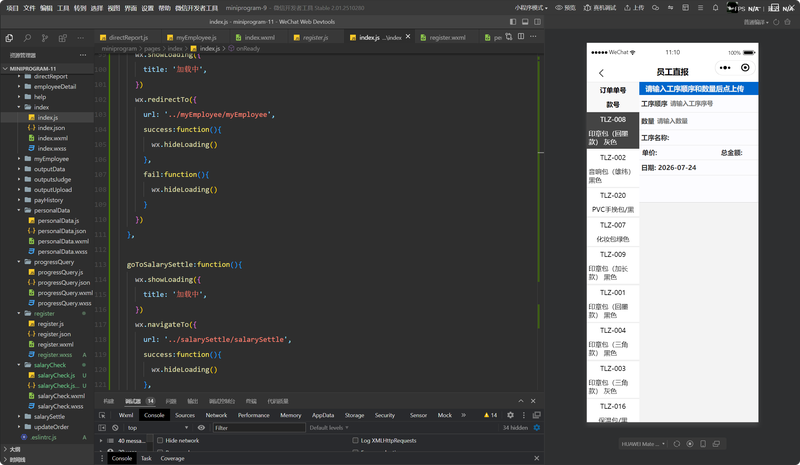
Task: Open the 文件 menu
Action: (29, 8)
